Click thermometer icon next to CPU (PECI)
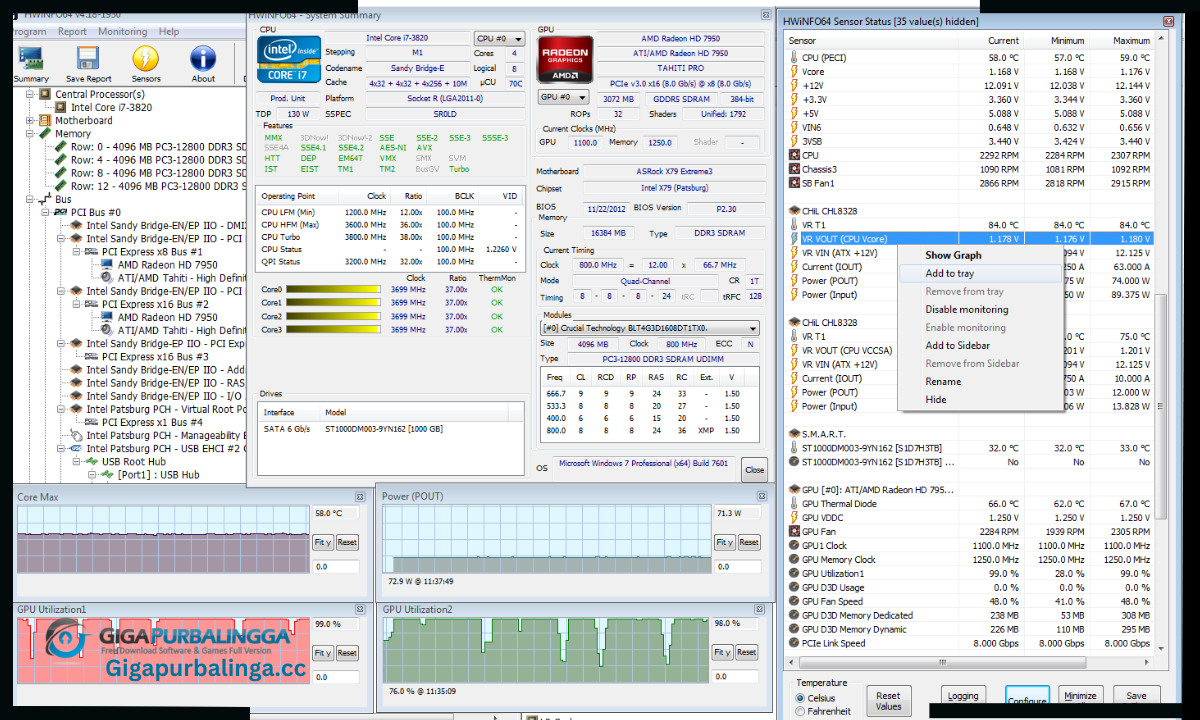The image size is (1200, 720). 794,58
